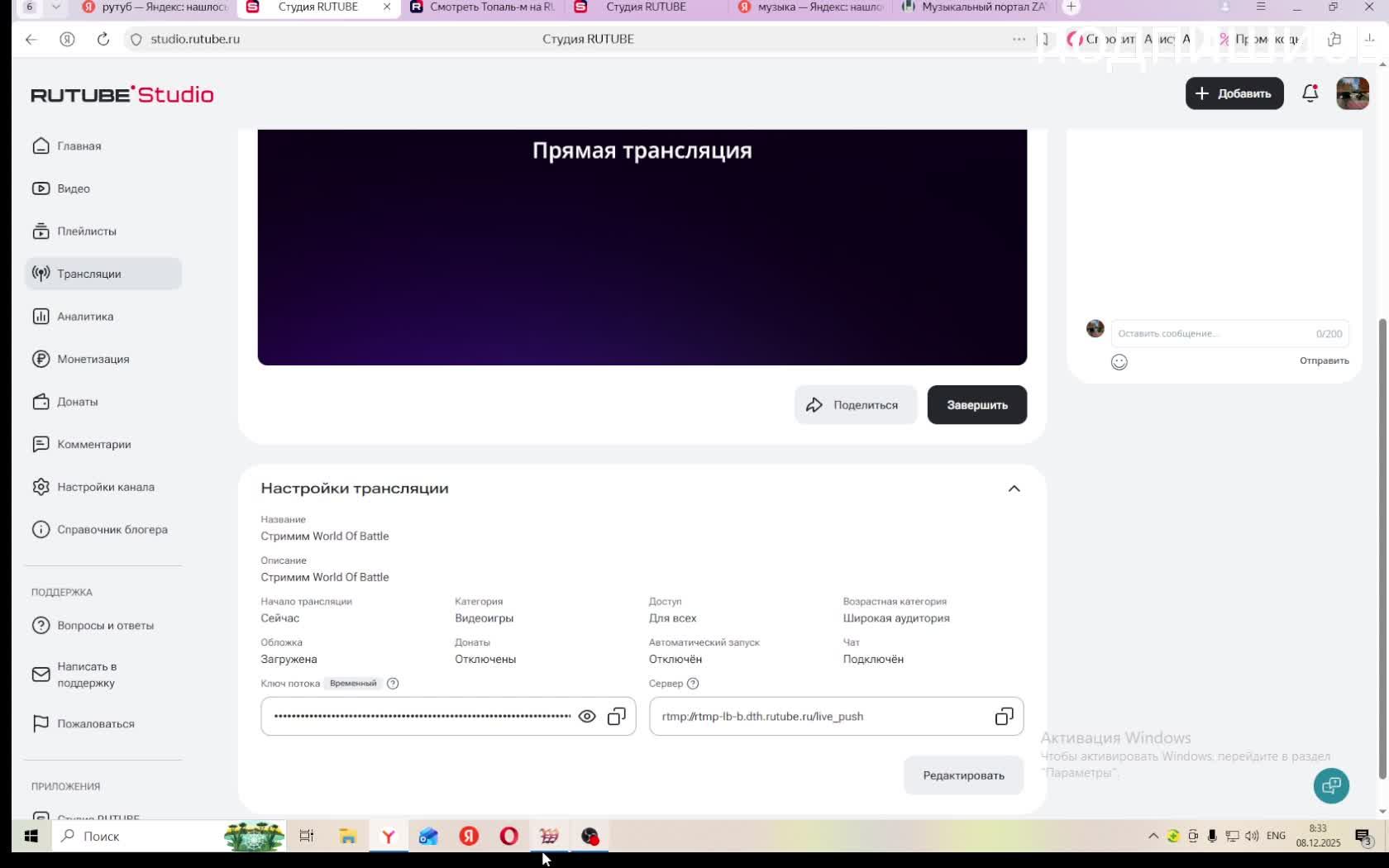Open Монетизация section in sidebar
Viewport: 1389px width, 868px height.
tap(93, 359)
